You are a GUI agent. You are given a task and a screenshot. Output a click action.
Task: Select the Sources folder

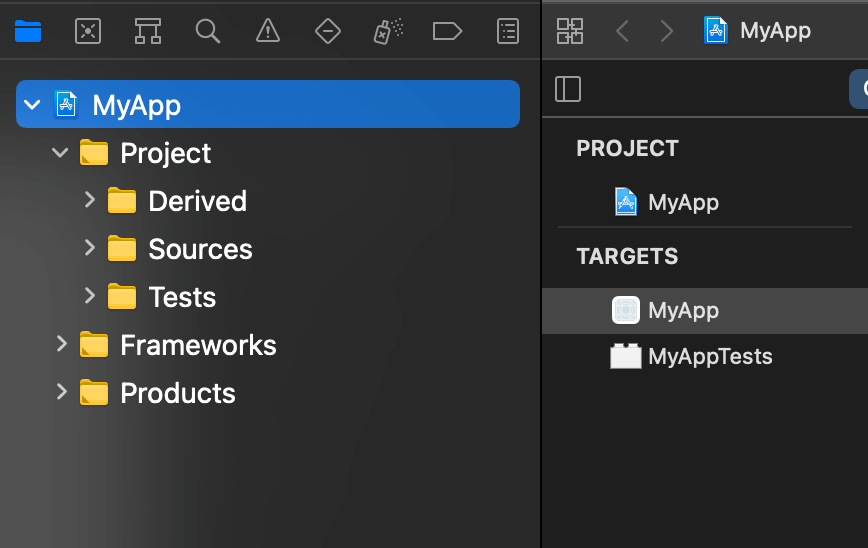tap(200, 249)
